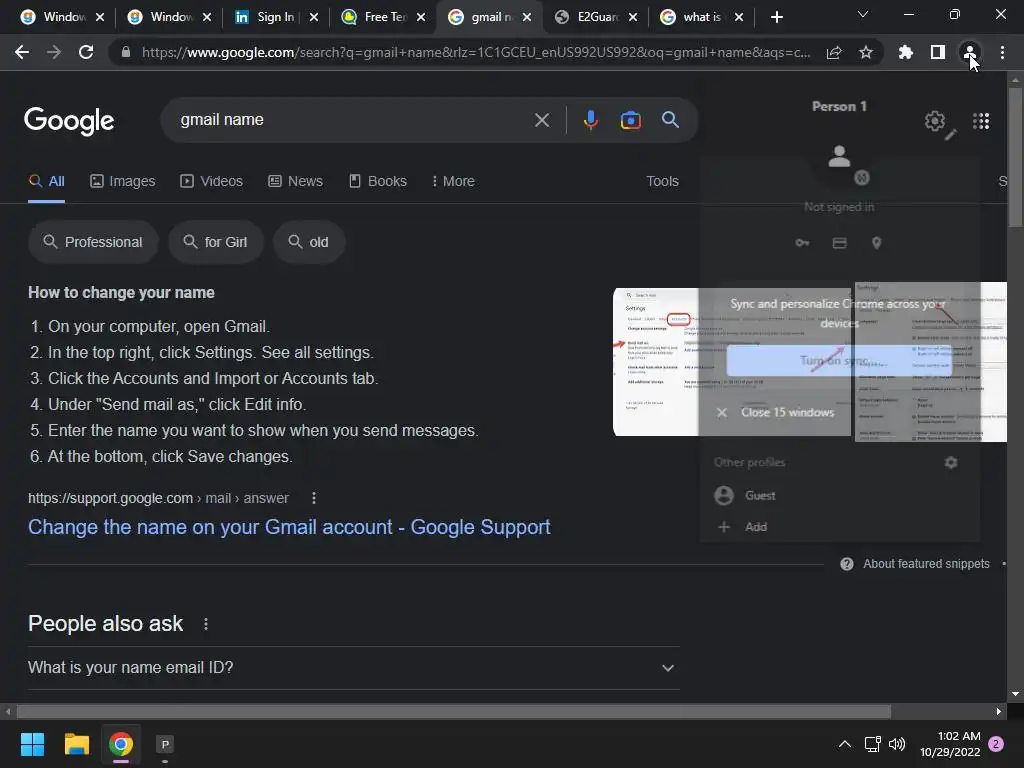Open File Explorer from taskbar
Image resolution: width=1024 pixels, height=768 pixels.
(76, 744)
